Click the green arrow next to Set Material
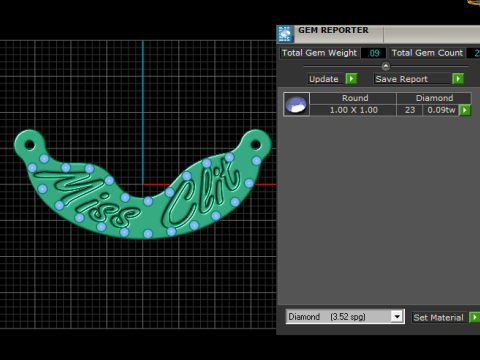 click(x=474, y=317)
